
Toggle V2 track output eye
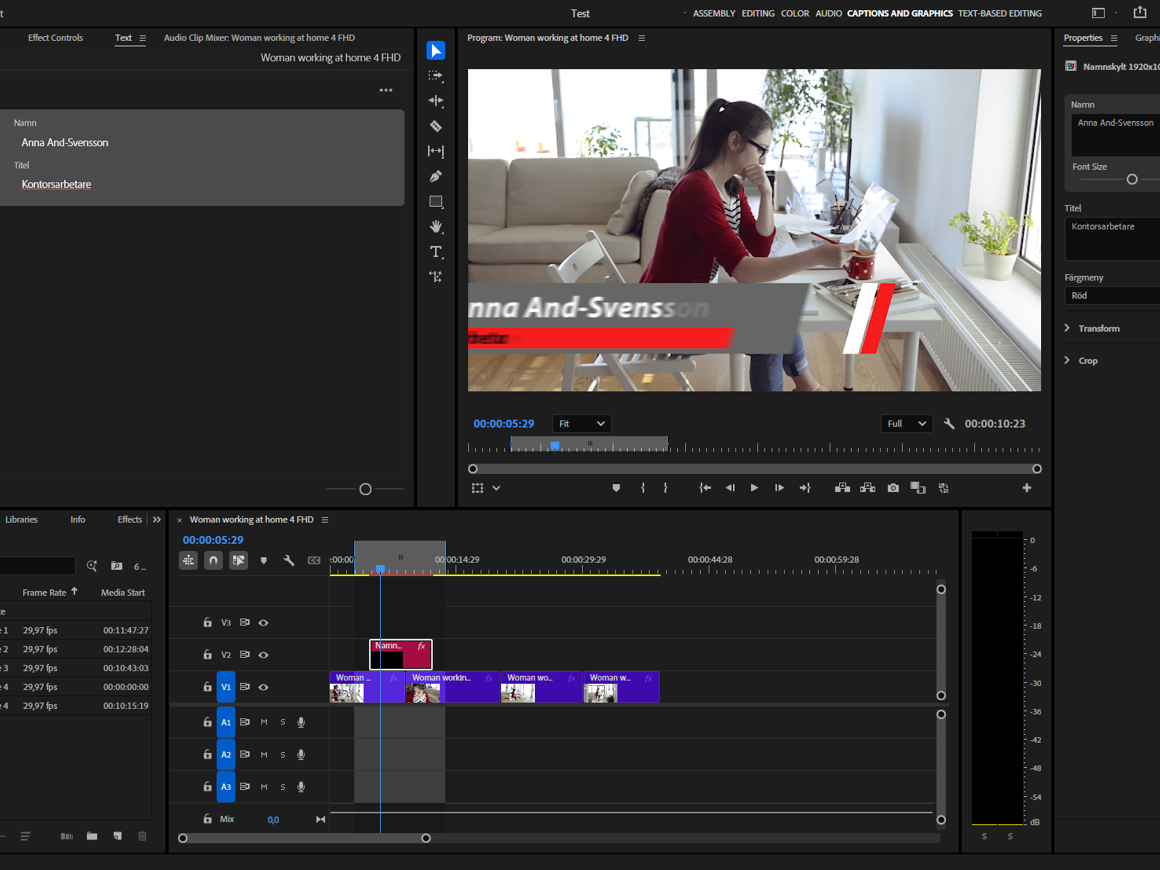(x=264, y=655)
